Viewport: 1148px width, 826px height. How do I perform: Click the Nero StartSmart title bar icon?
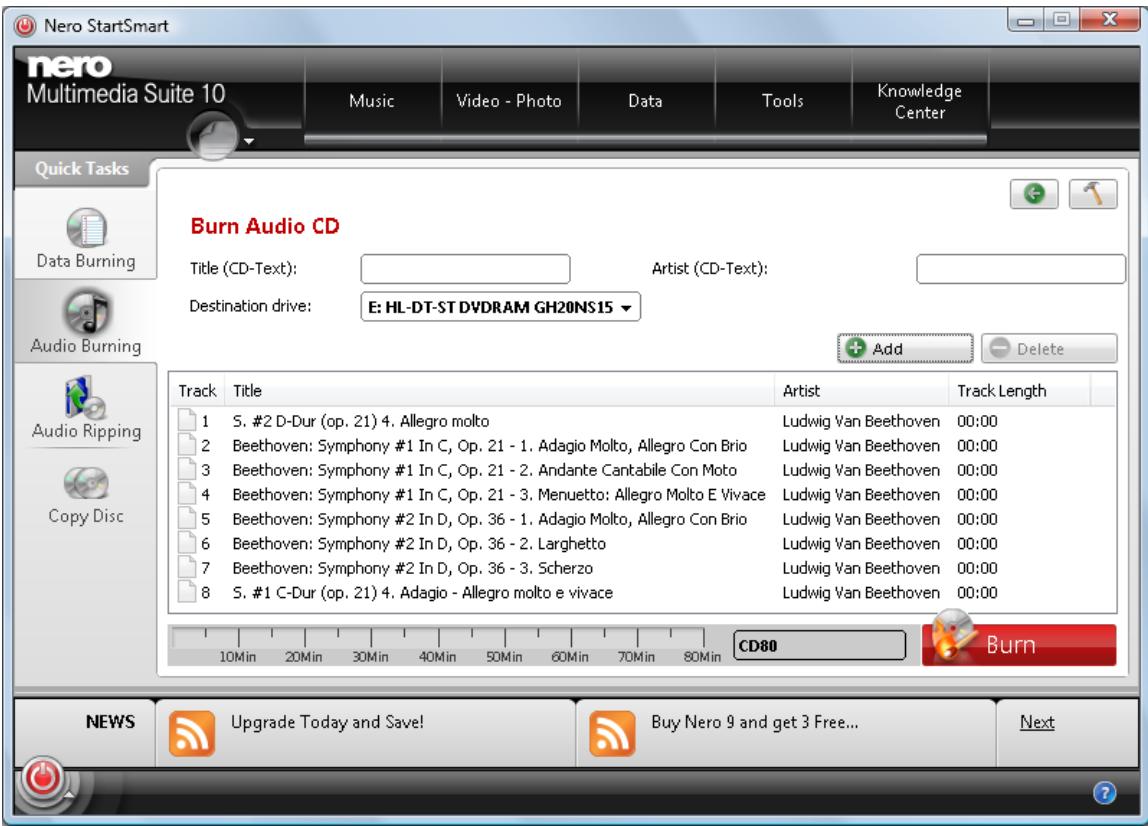[x=25, y=26]
